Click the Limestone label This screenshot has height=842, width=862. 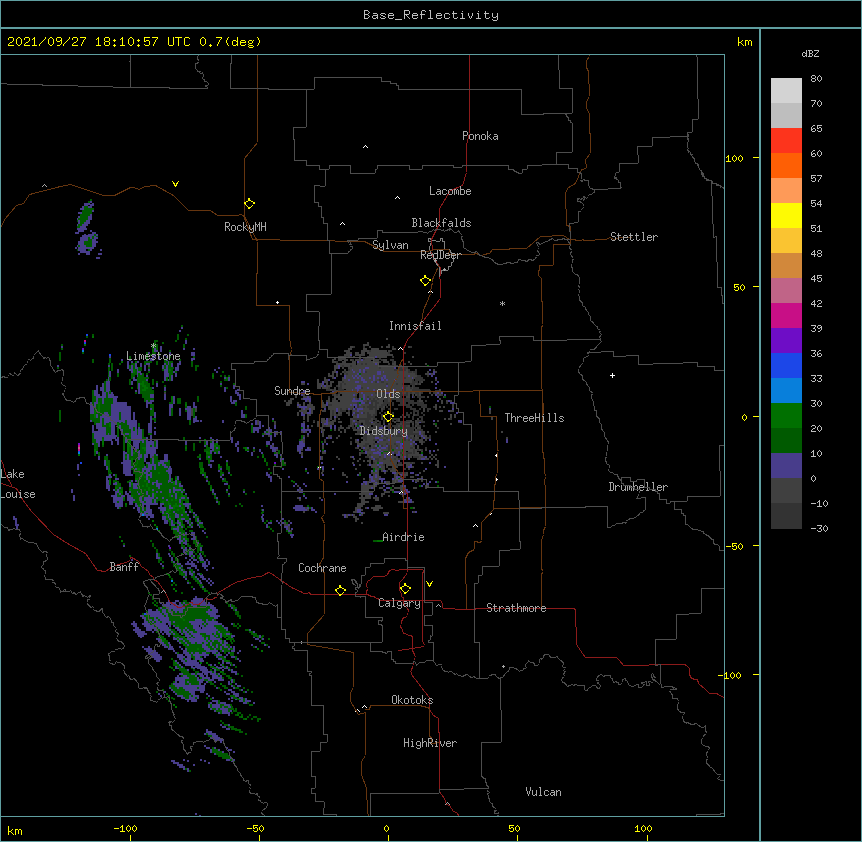153,356
